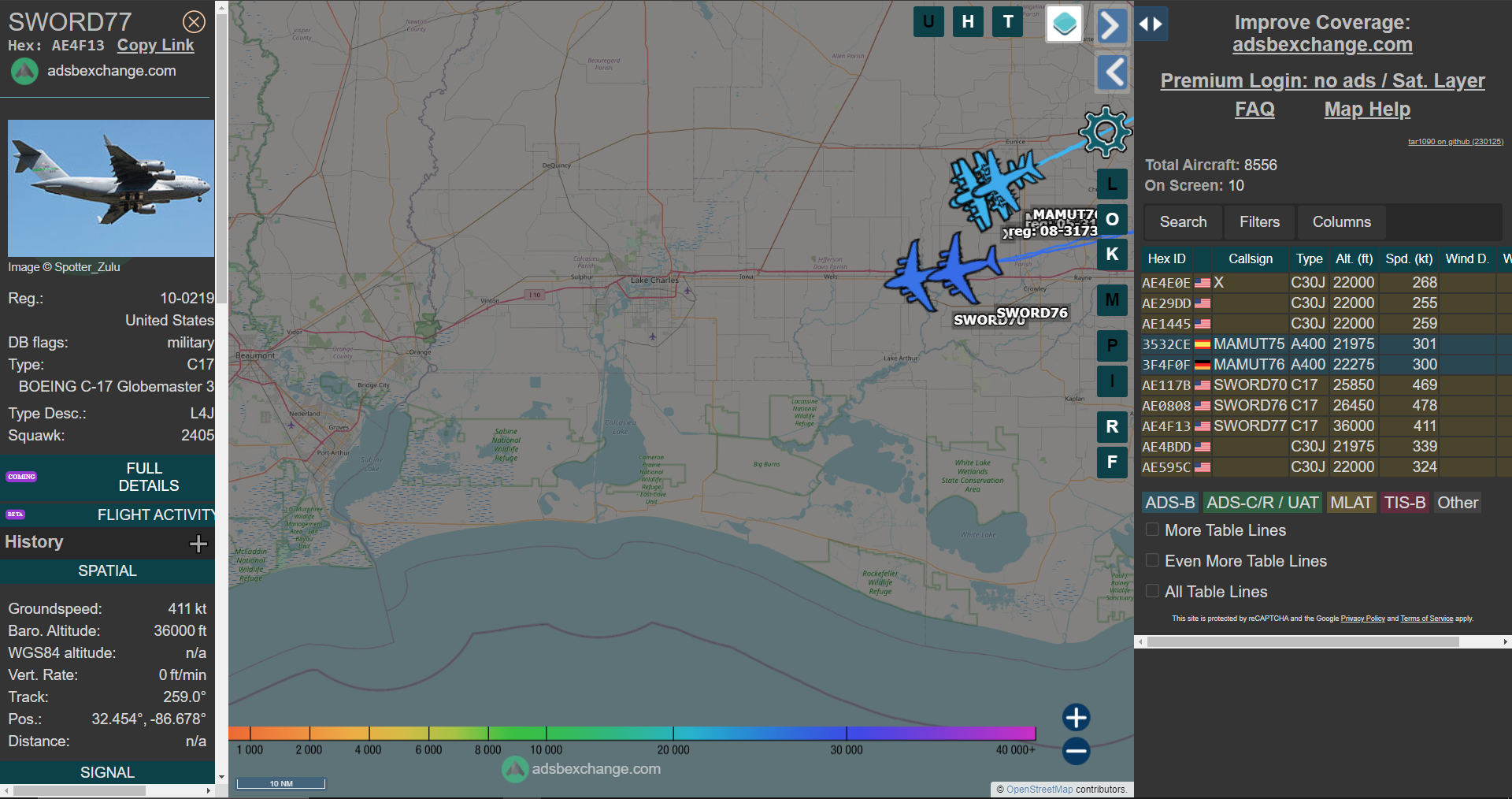Sort table by Alt. (ft) column

coord(1354,259)
